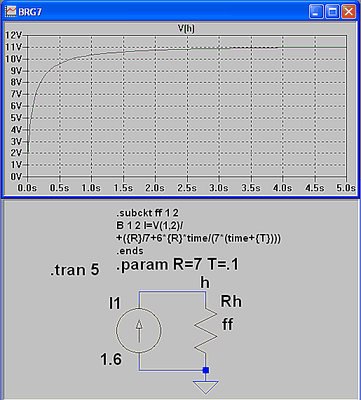
Task: Maximize the BRG7 plot window
Action: (x=332, y=12)
